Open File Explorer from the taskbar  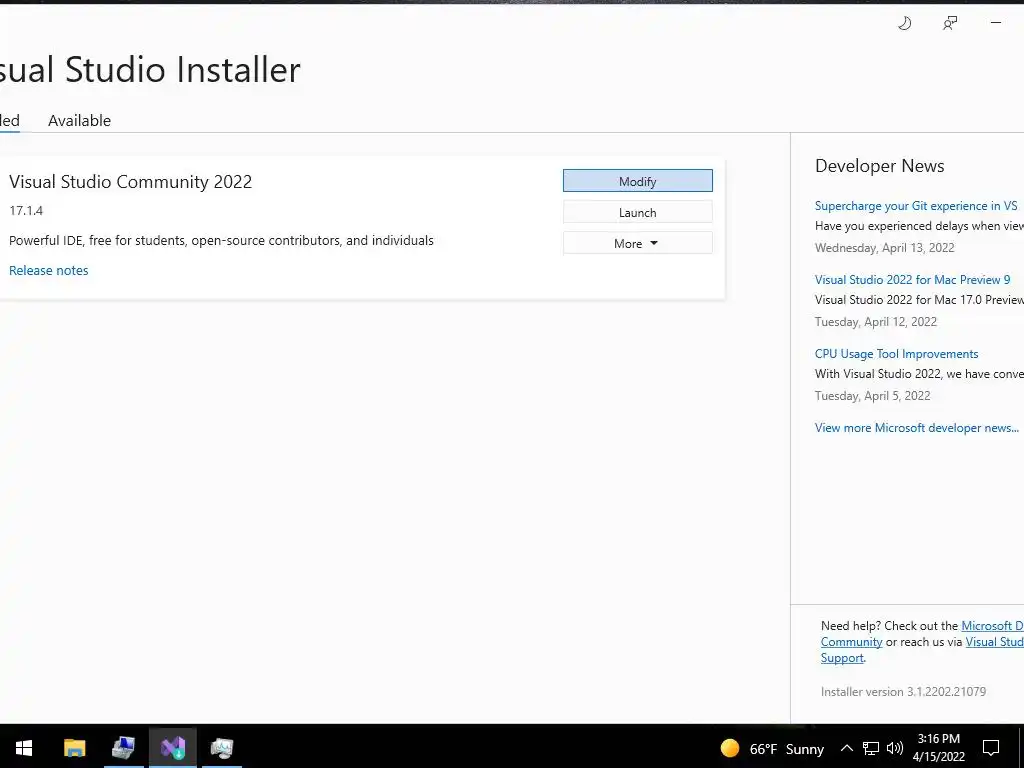[74, 748]
